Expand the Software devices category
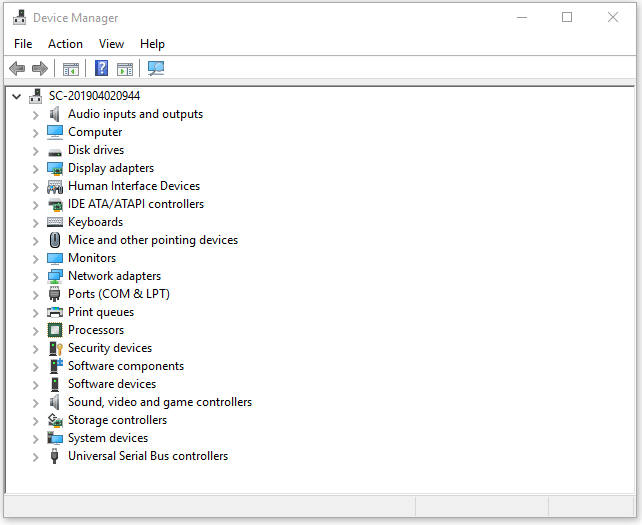Screen dimensions: 642x525 coord(36,385)
